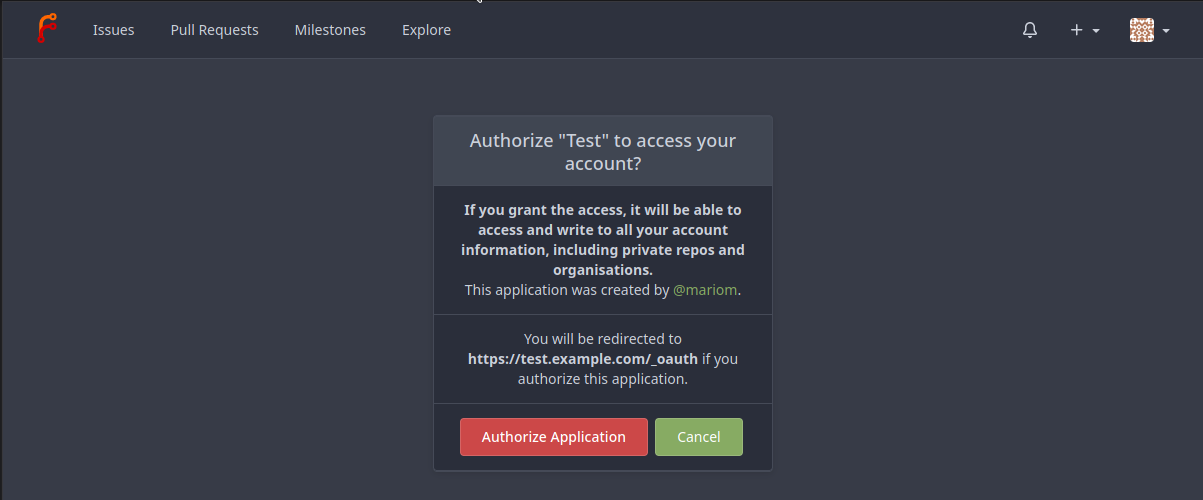The width and height of the screenshot is (1203, 500).
Task: Expand the caret next to user avatar
Action: click(x=1166, y=31)
